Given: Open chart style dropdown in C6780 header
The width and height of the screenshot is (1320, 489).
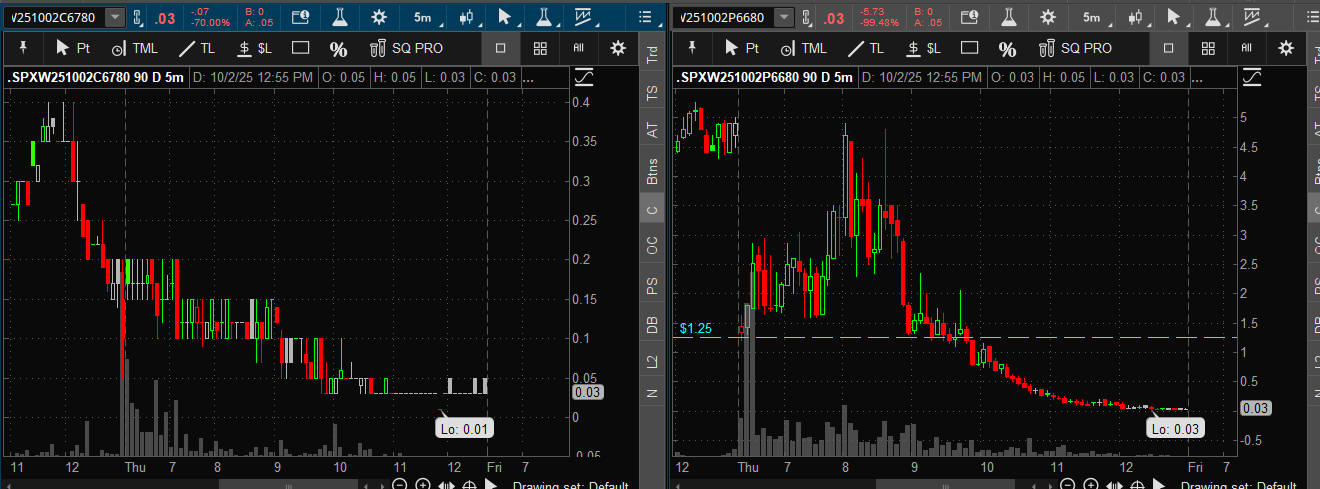Looking at the screenshot, I should click(584, 17).
